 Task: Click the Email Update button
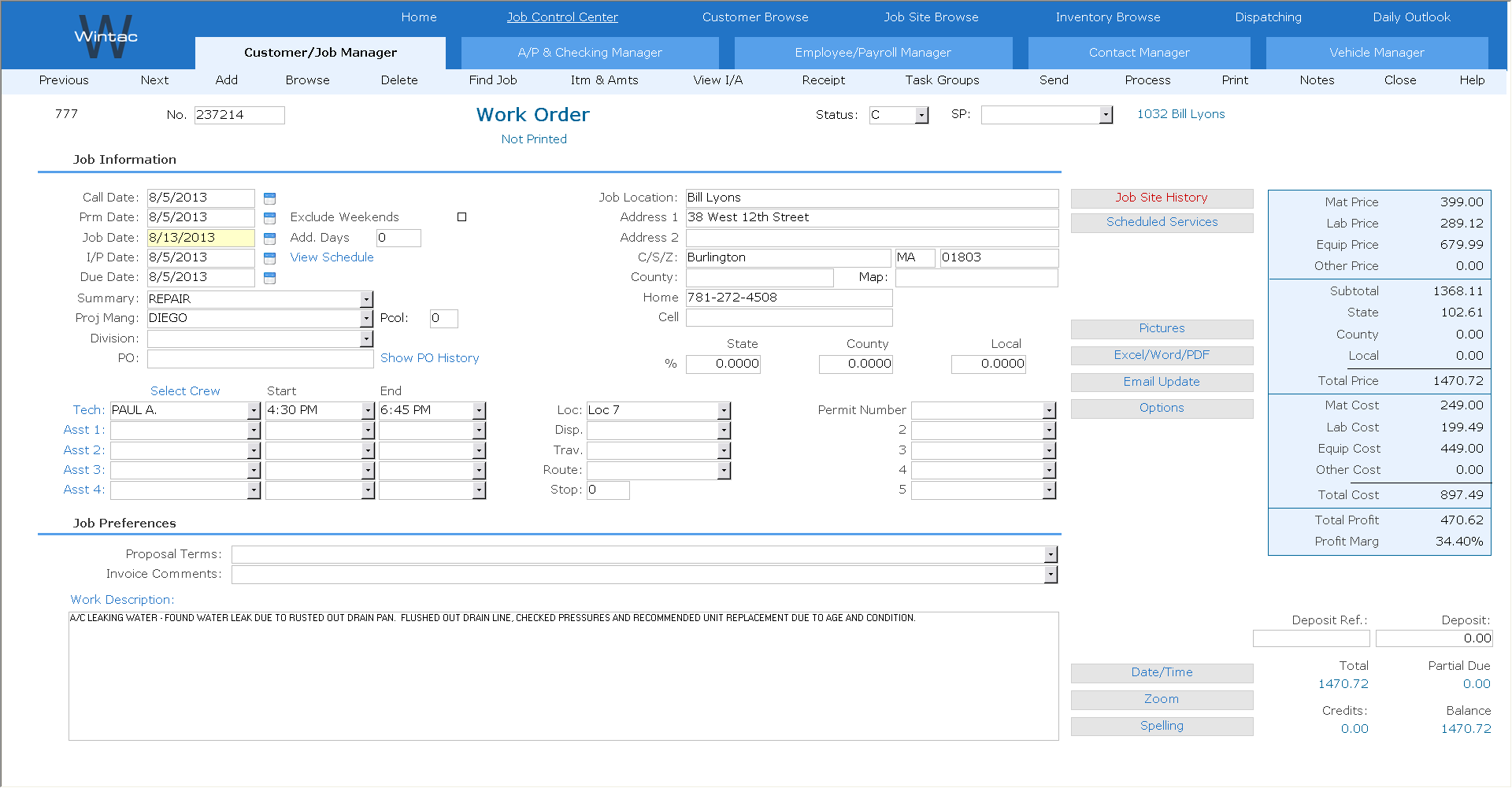pos(1162,383)
